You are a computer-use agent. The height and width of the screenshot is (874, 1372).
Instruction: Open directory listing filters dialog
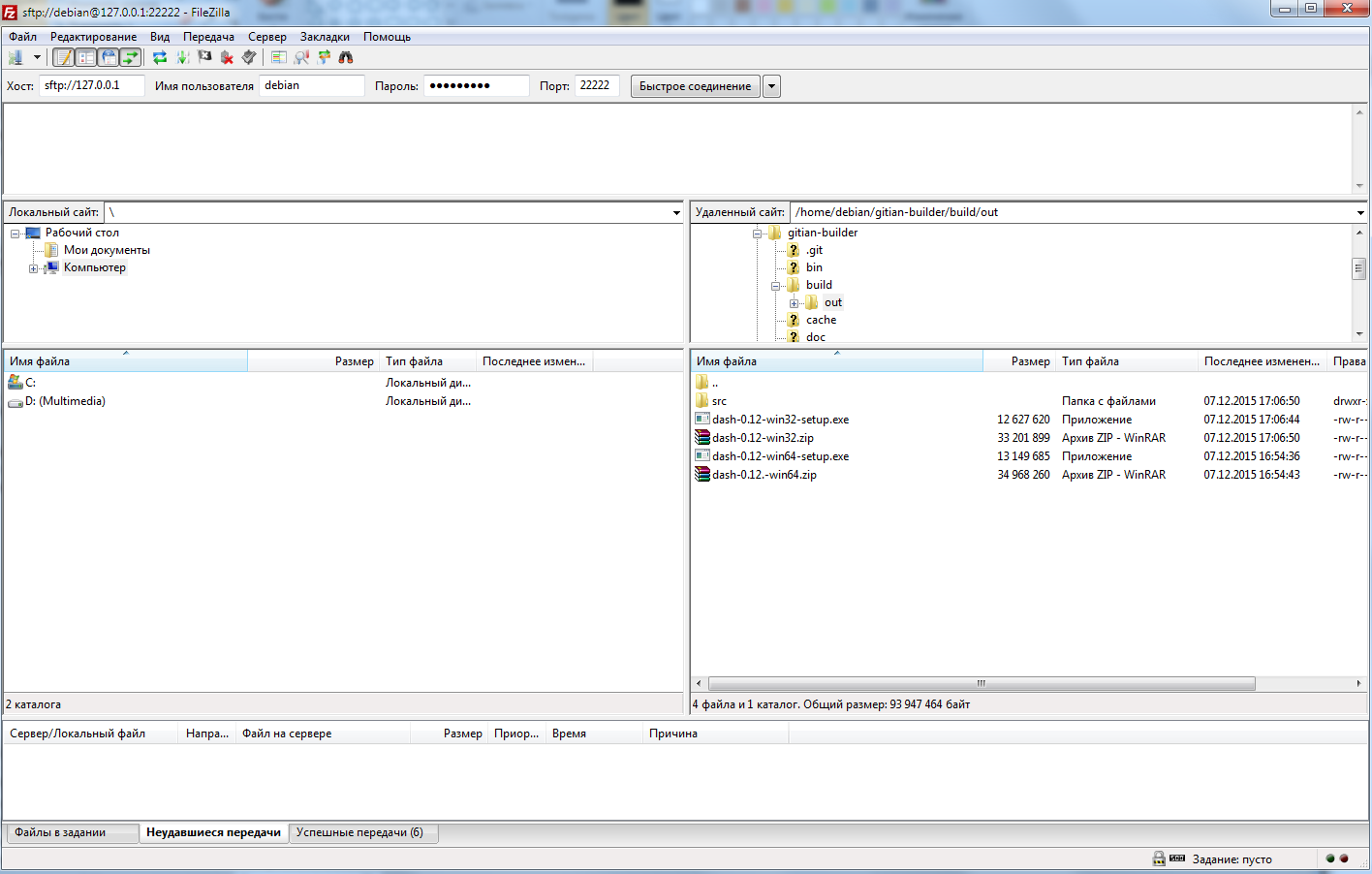pyautogui.click(x=279, y=57)
